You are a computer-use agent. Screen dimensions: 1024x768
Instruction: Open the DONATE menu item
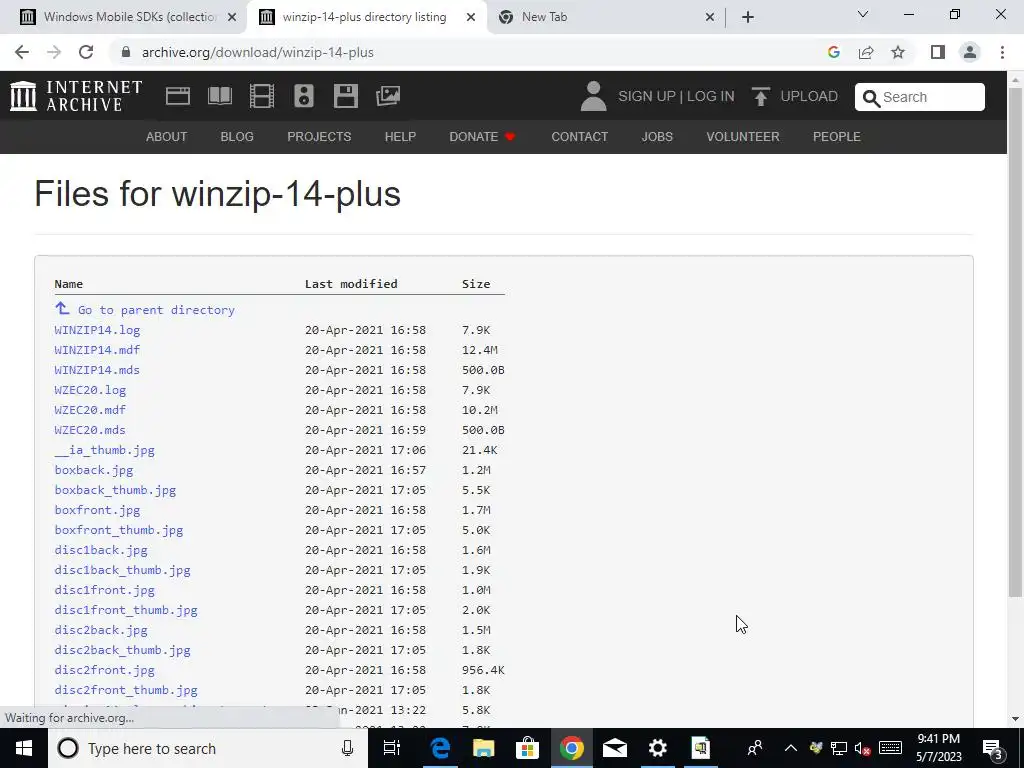tap(483, 136)
